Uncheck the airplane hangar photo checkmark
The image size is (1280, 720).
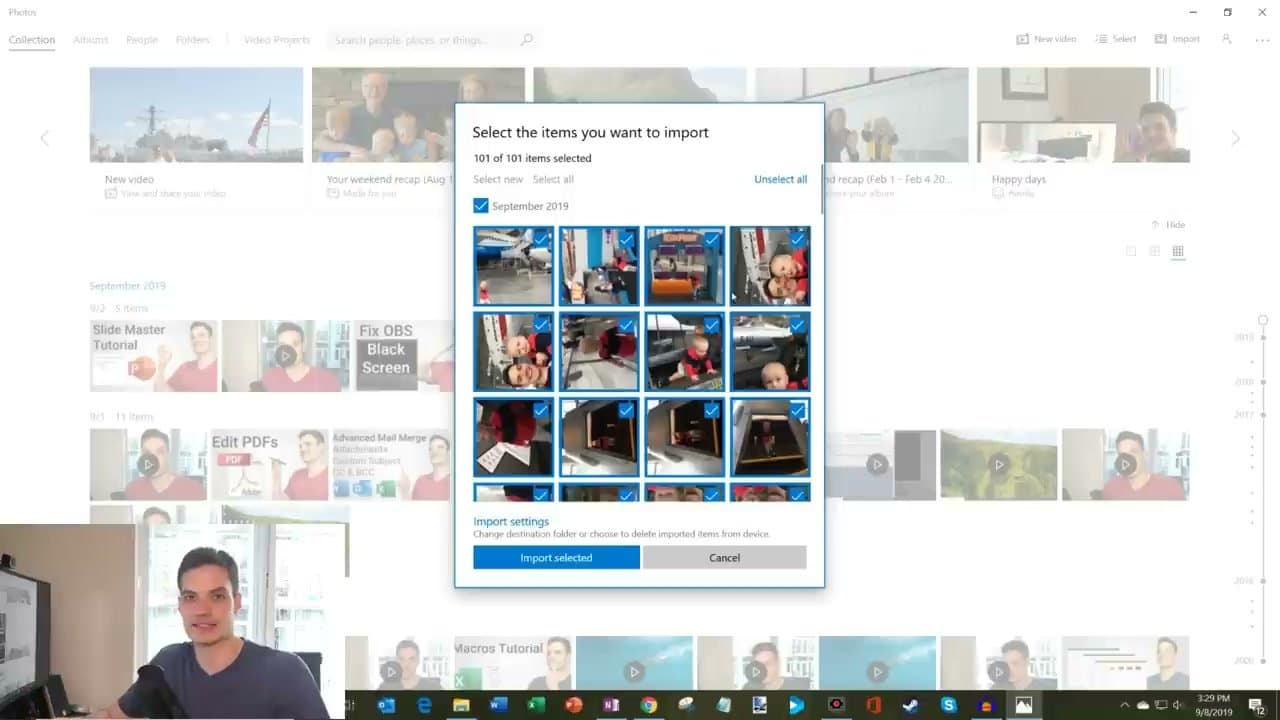(x=541, y=239)
